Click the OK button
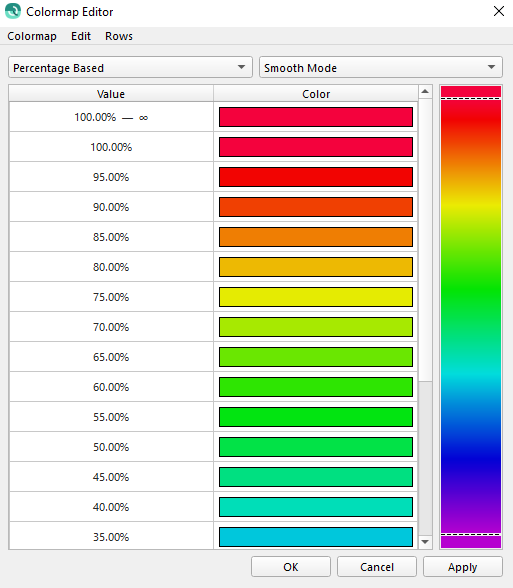Viewport: 513px width, 588px height. coord(291,567)
